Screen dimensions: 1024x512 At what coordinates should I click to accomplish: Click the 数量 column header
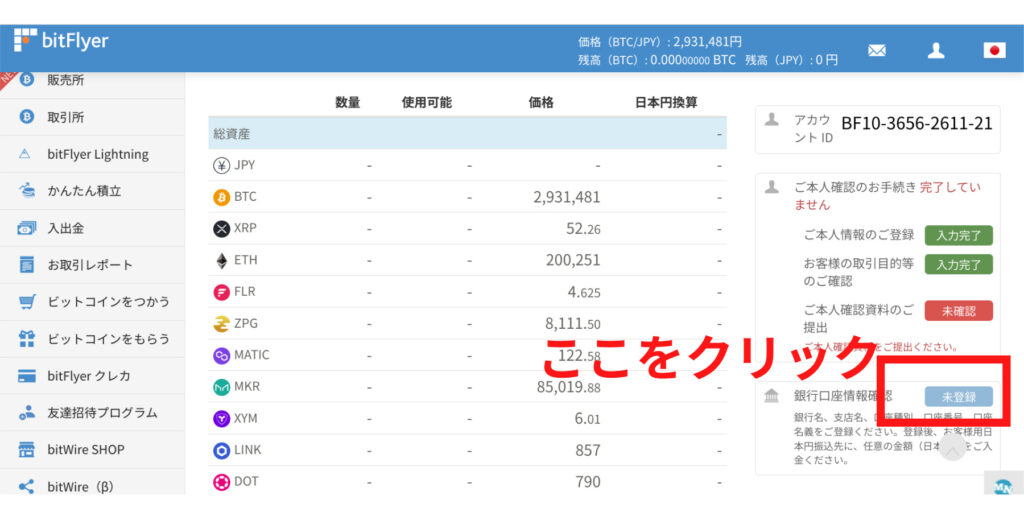click(347, 103)
